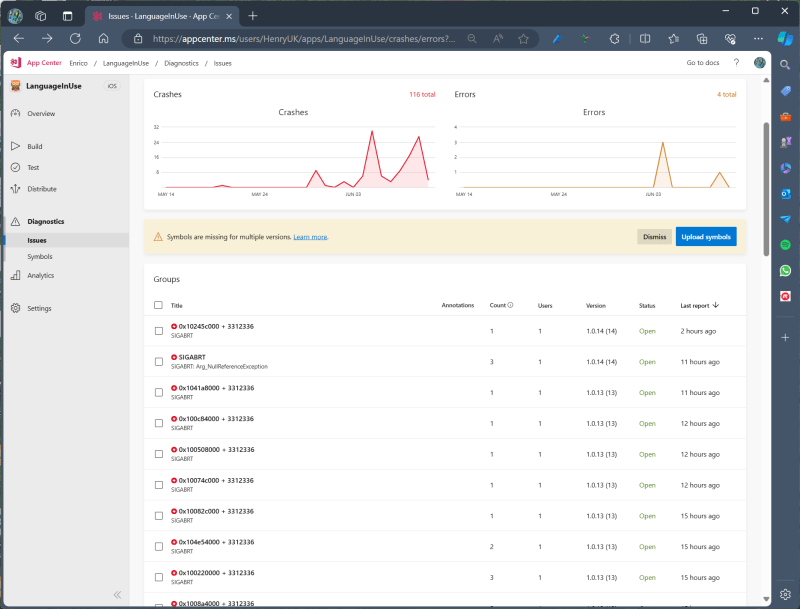Screen dimensions: 800x609
Task: Collapse the sidebar with double chevron
Action: [117, 595]
